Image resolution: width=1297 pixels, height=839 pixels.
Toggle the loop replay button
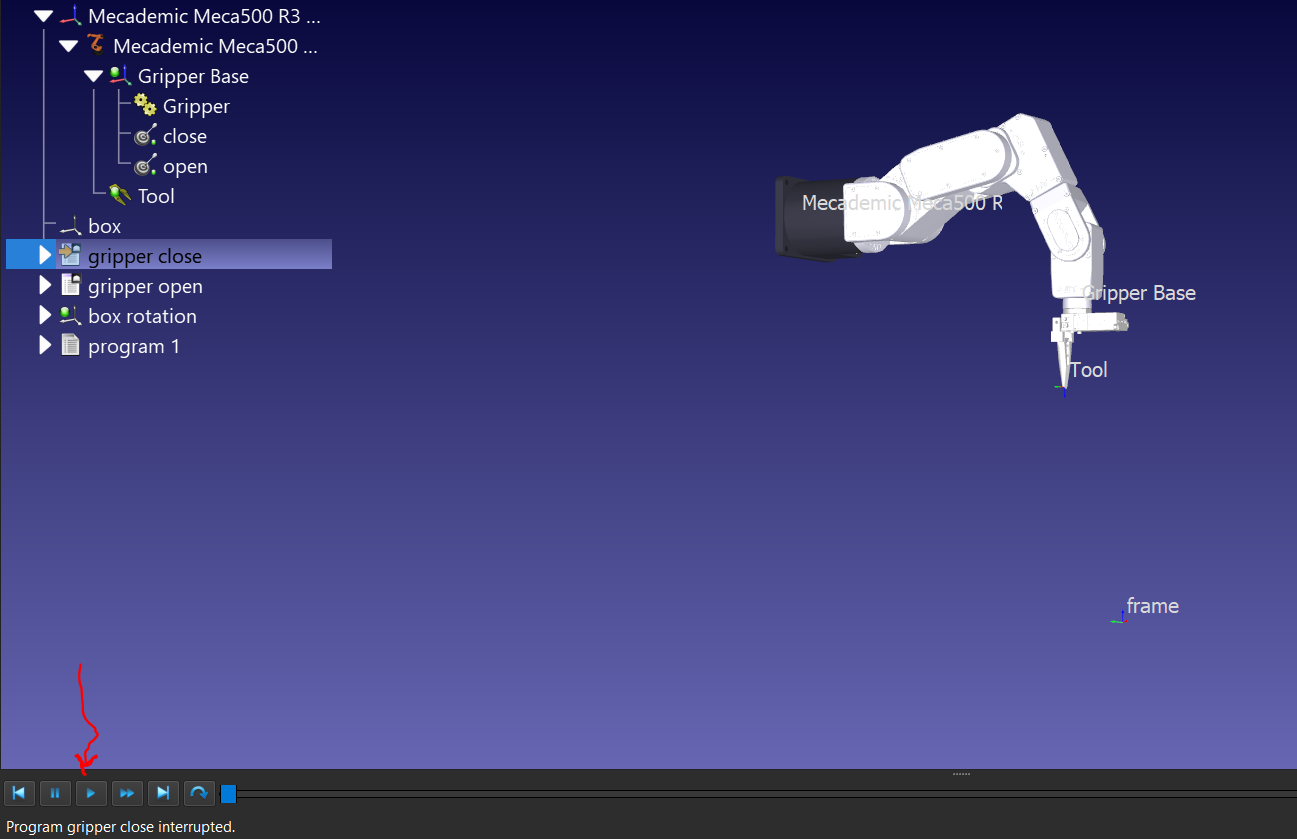(x=199, y=793)
